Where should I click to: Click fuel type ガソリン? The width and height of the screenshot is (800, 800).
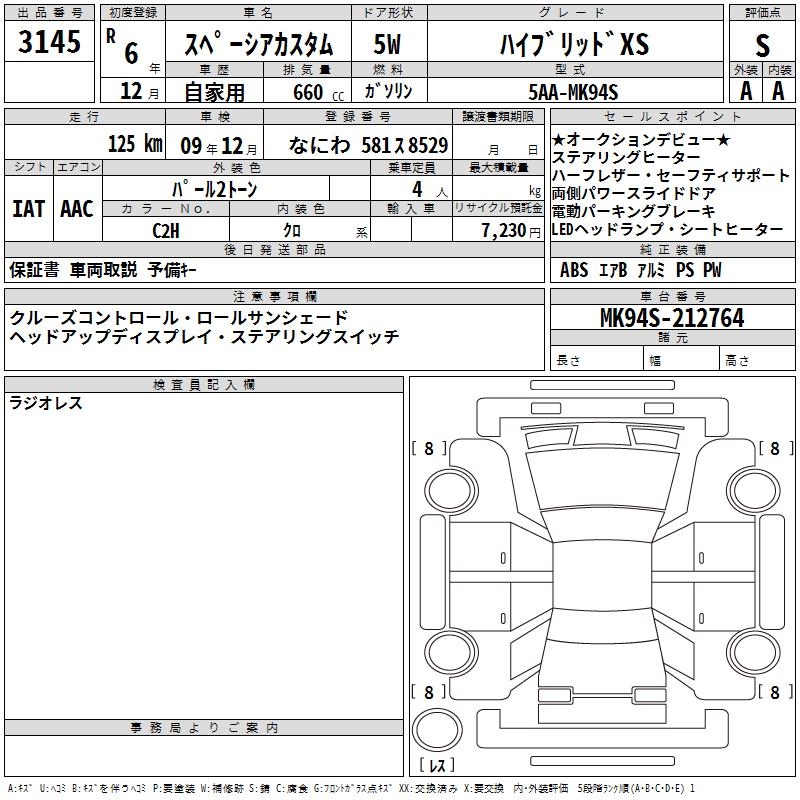click(388, 91)
